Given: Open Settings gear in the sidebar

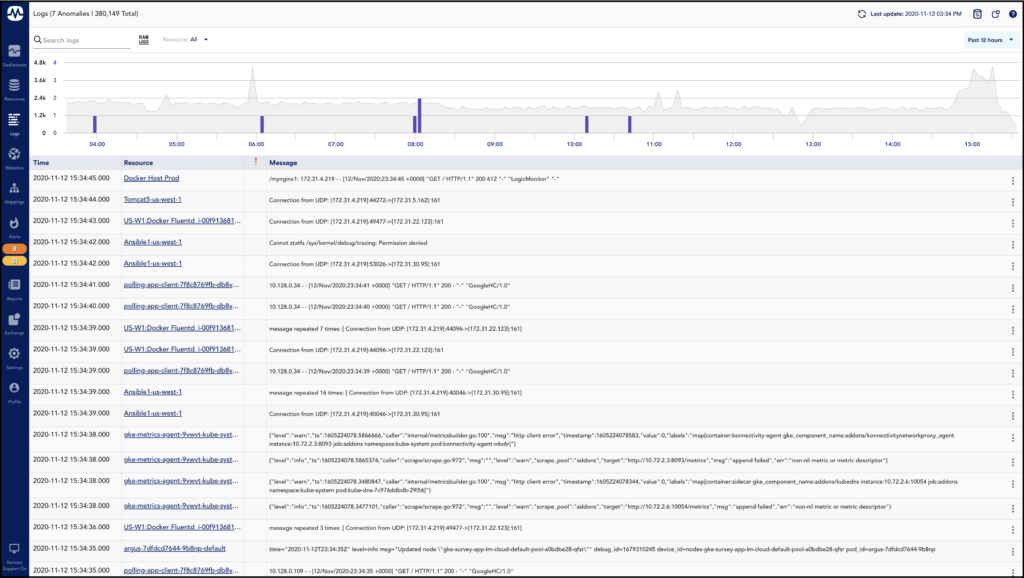Looking at the screenshot, I should (14, 357).
